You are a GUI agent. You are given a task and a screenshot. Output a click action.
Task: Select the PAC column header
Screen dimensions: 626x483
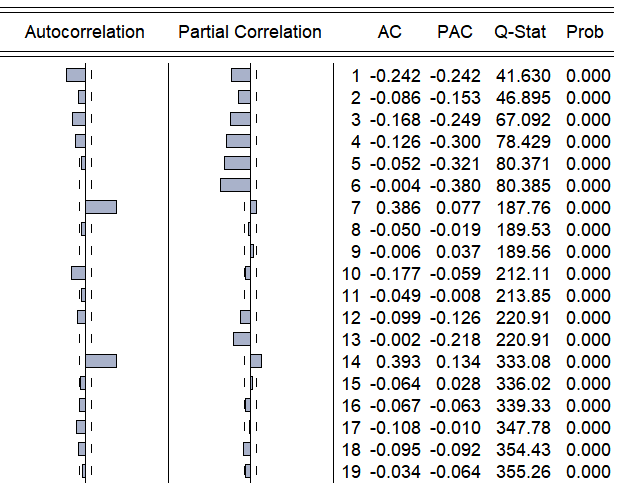pyautogui.click(x=455, y=32)
